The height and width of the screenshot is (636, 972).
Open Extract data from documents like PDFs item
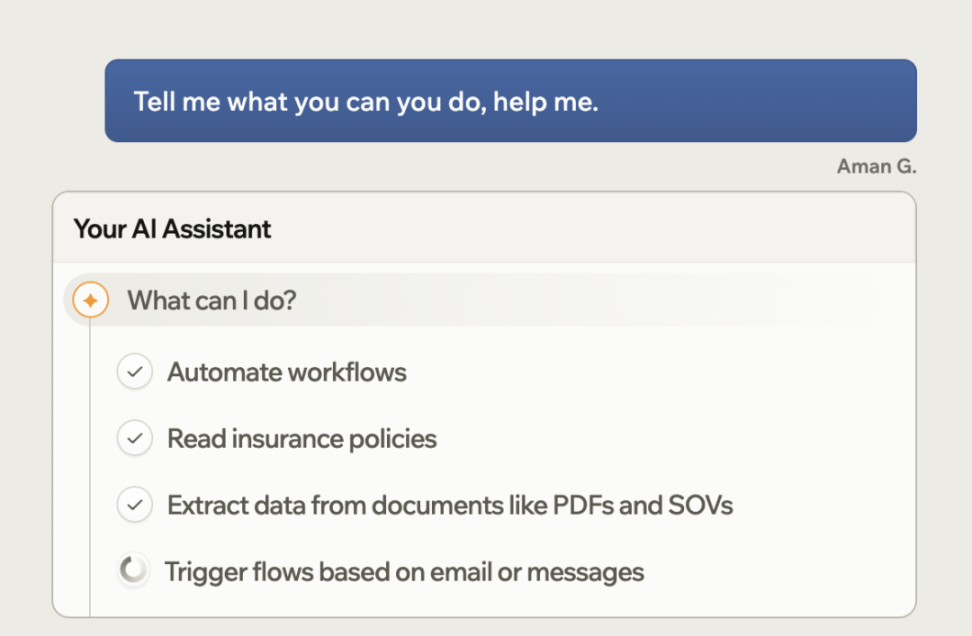[450, 505]
